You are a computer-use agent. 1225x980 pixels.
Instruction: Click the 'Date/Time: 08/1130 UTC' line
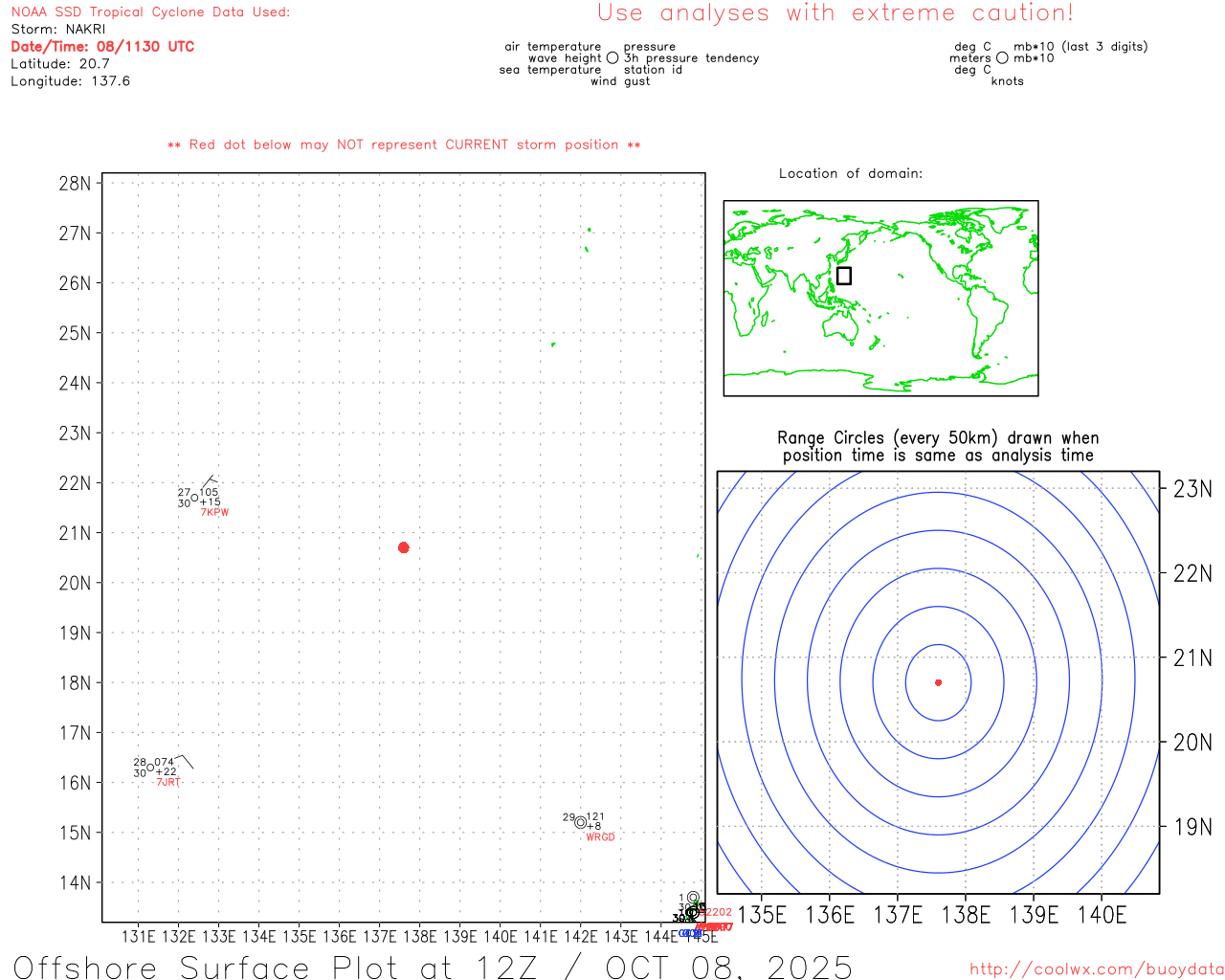(x=102, y=46)
